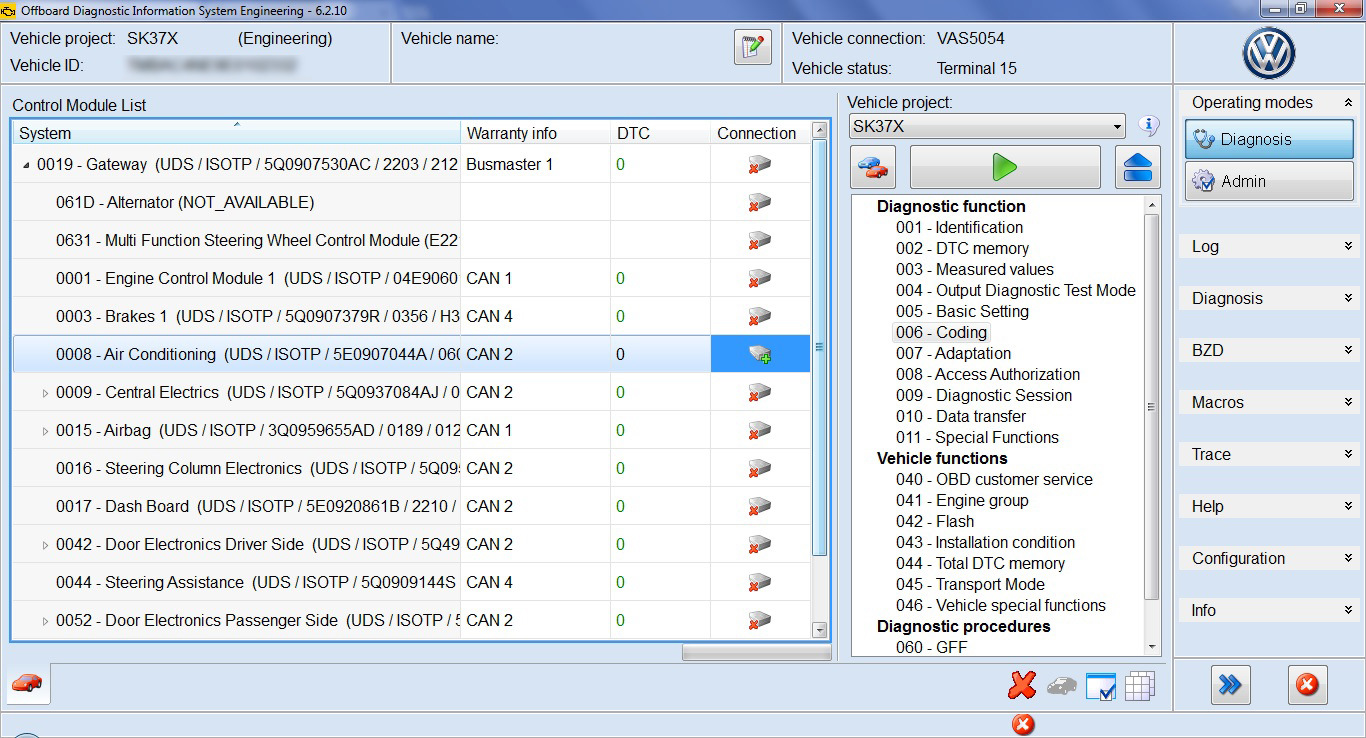Click connection icon for 0019 Gateway row
1366x738 pixels.
pyautogui.click(x=759, y=164)
